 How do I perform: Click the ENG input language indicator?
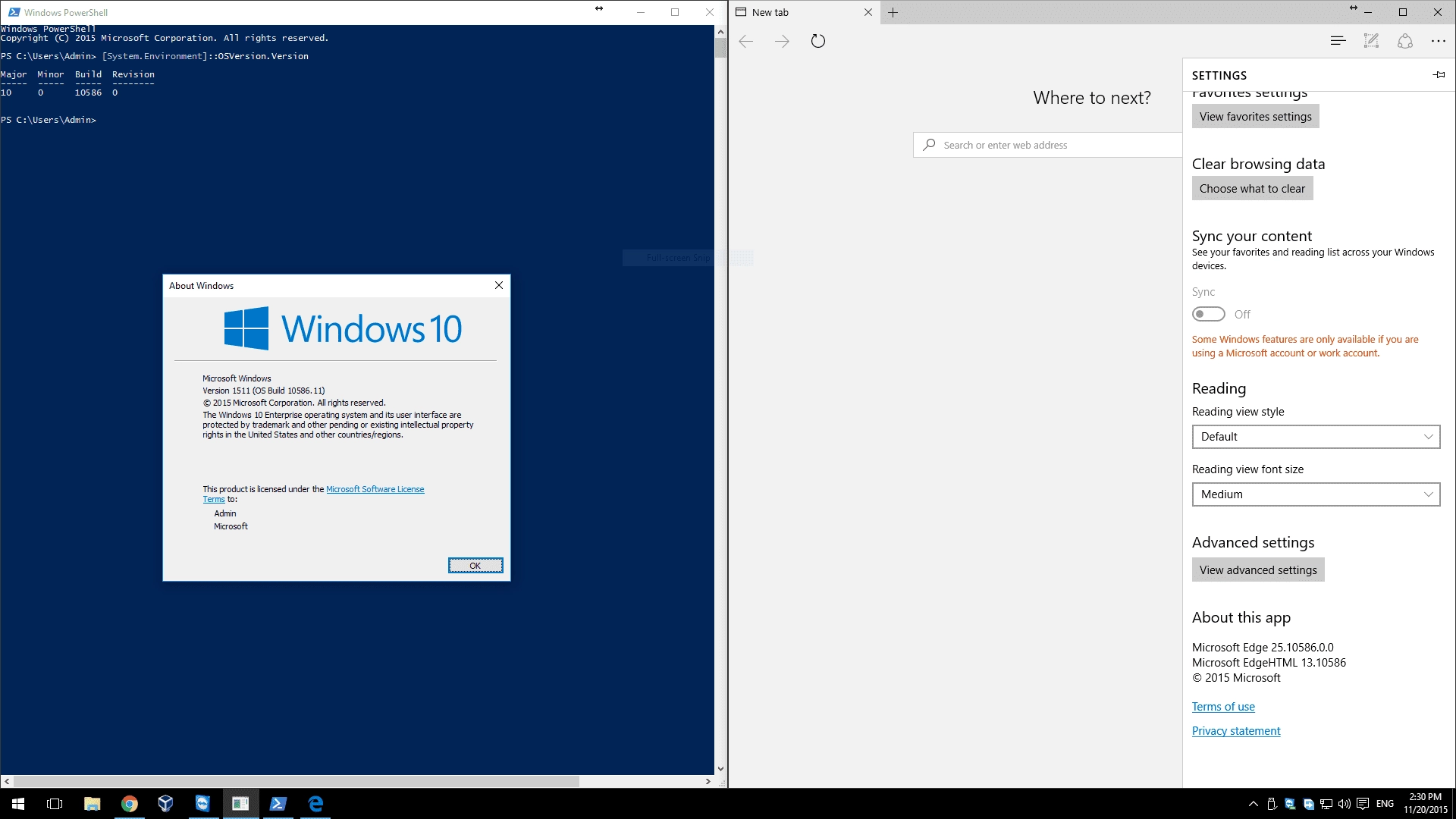tap(1385, 804)
